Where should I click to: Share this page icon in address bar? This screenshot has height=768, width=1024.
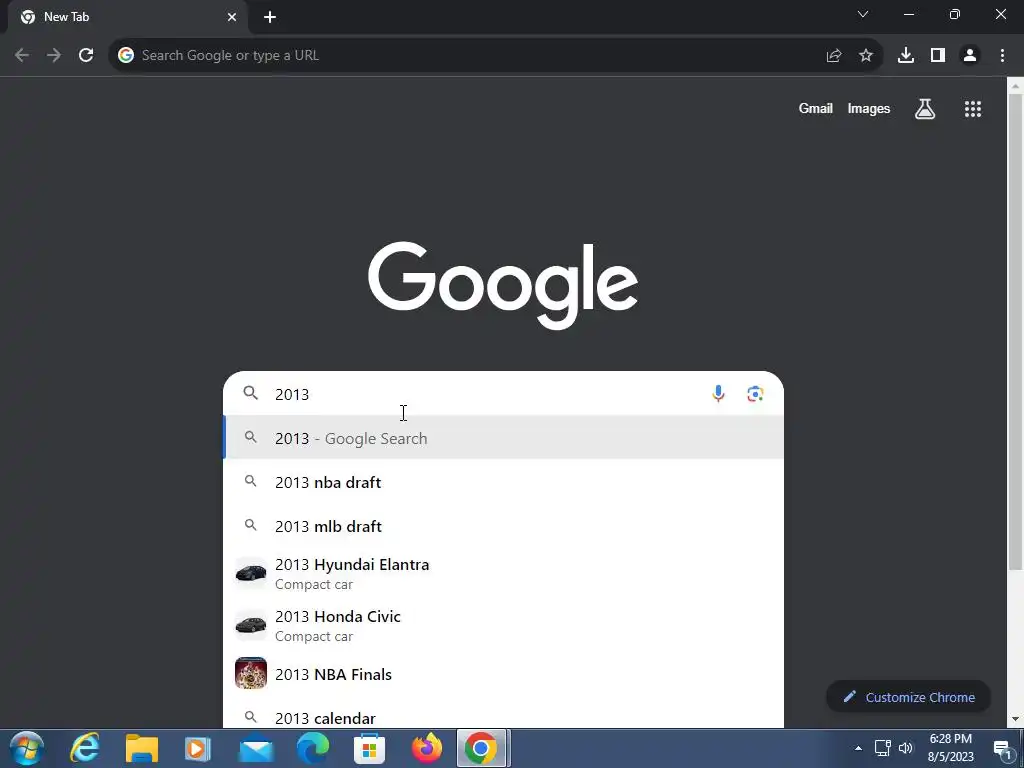click(834, 56)
